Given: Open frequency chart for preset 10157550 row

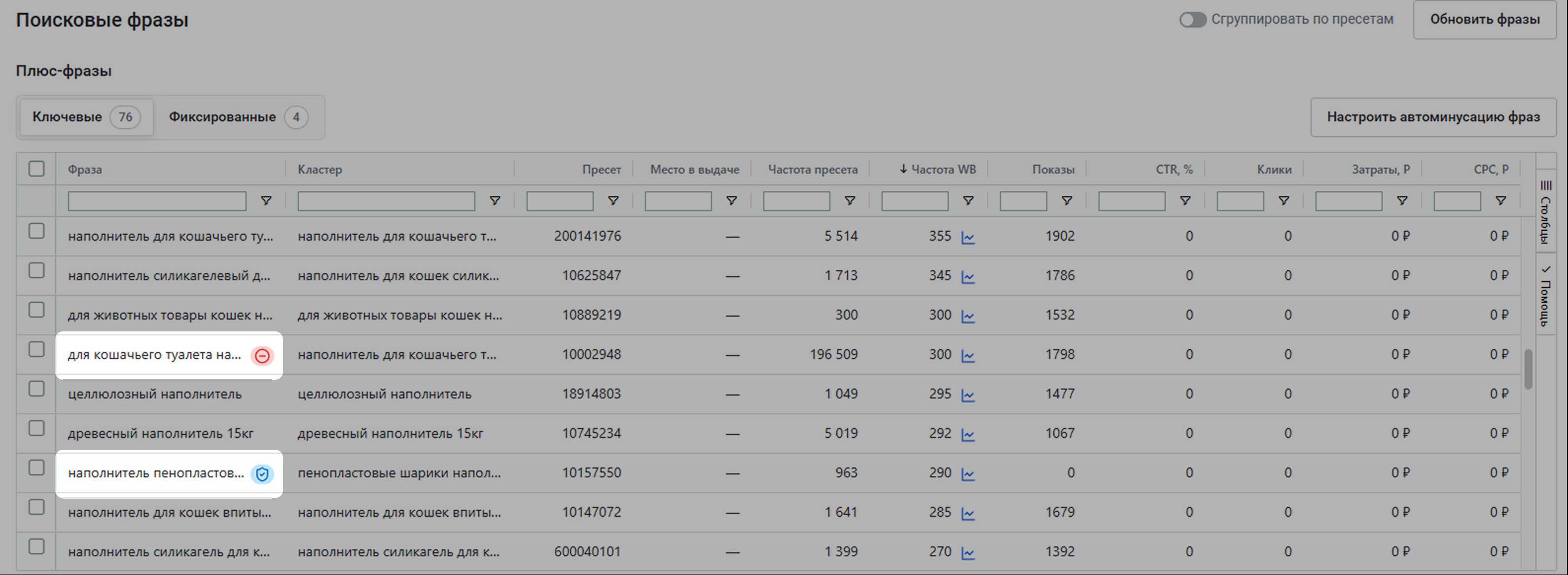Looking at the screenshot, I should click(x=968, y=474).
